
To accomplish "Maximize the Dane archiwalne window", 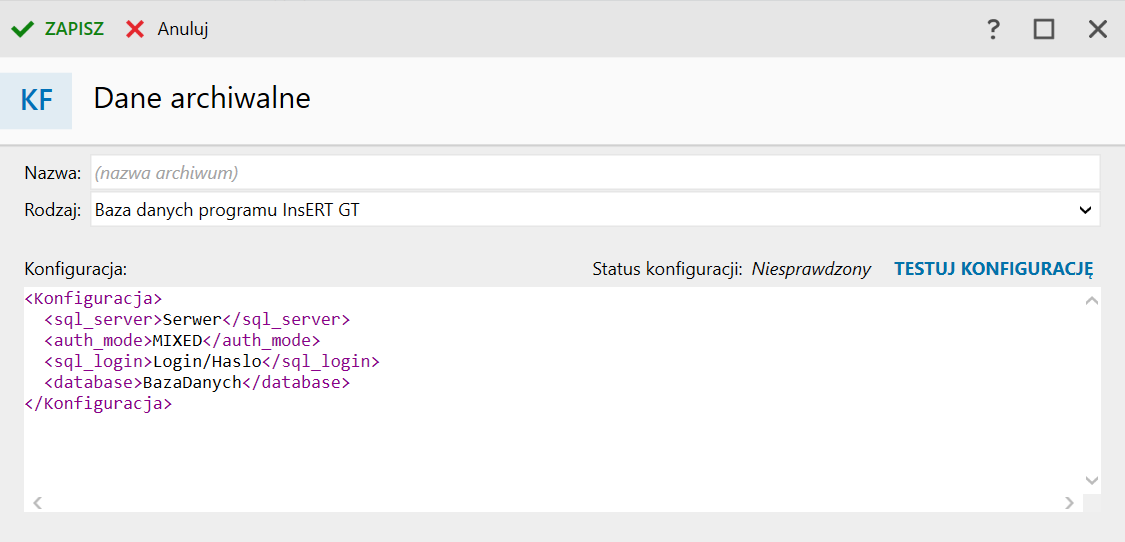I will tap(1044, 29).
